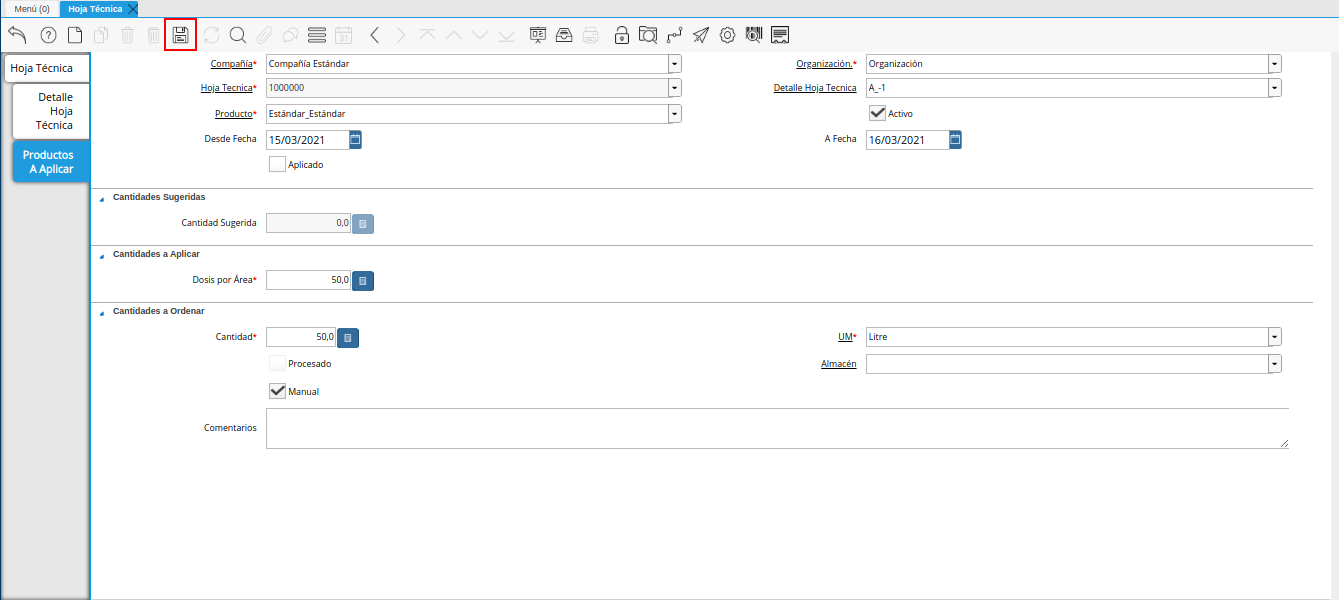Viewport: 1339px width, 600px height.
Task: Click the lock record padlock icon
Action: pos(622,35)
